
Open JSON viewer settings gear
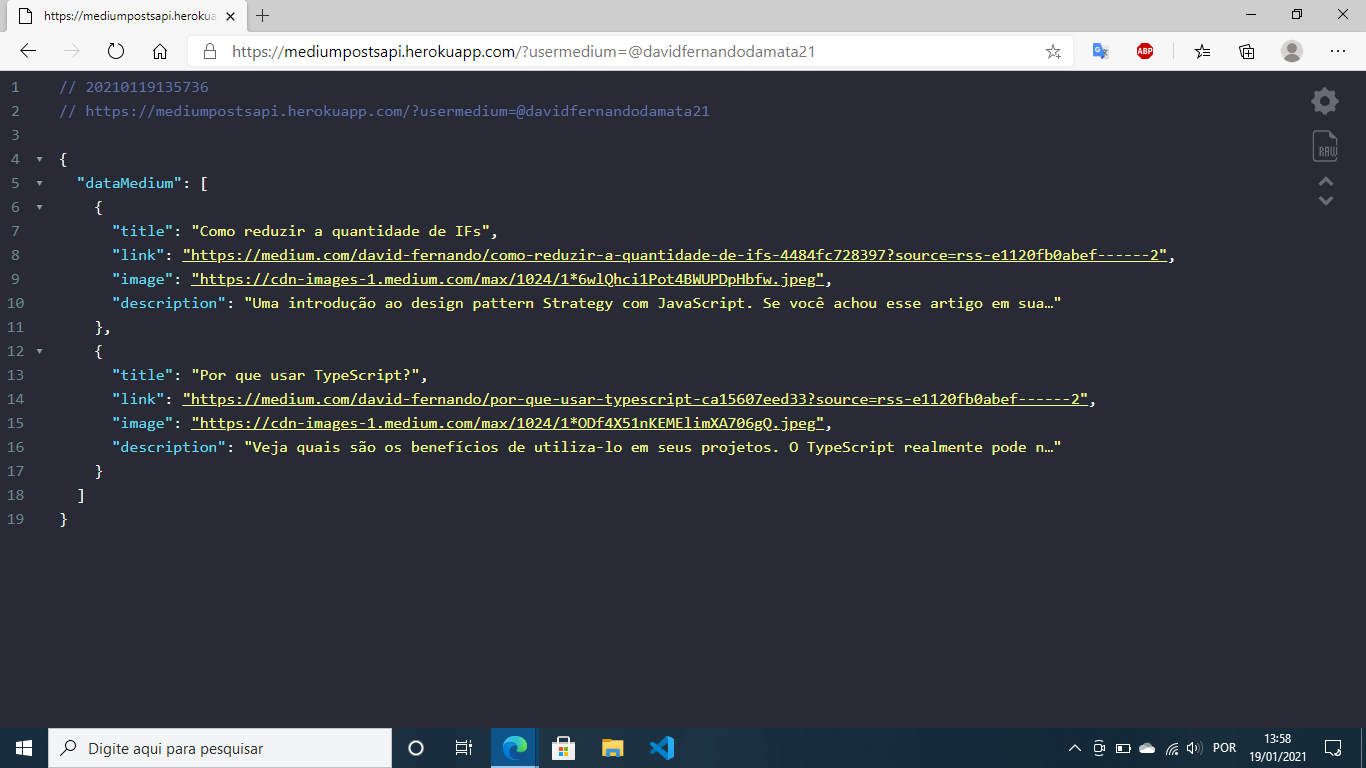tap(1325, 100)
